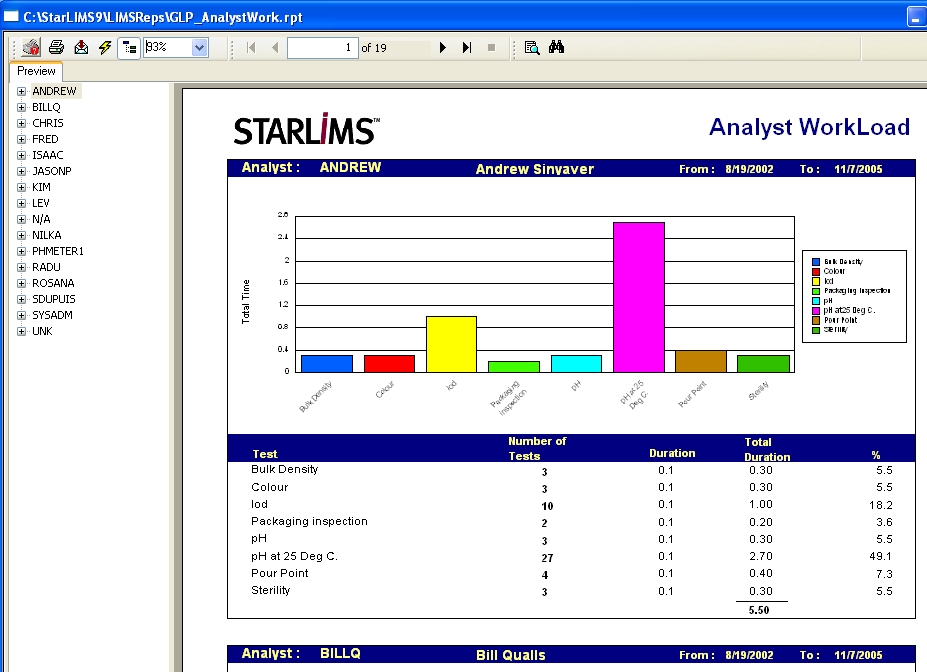Expand the JASONP tree node
This screenshot has width=927, height=672.
coord(21,171)
